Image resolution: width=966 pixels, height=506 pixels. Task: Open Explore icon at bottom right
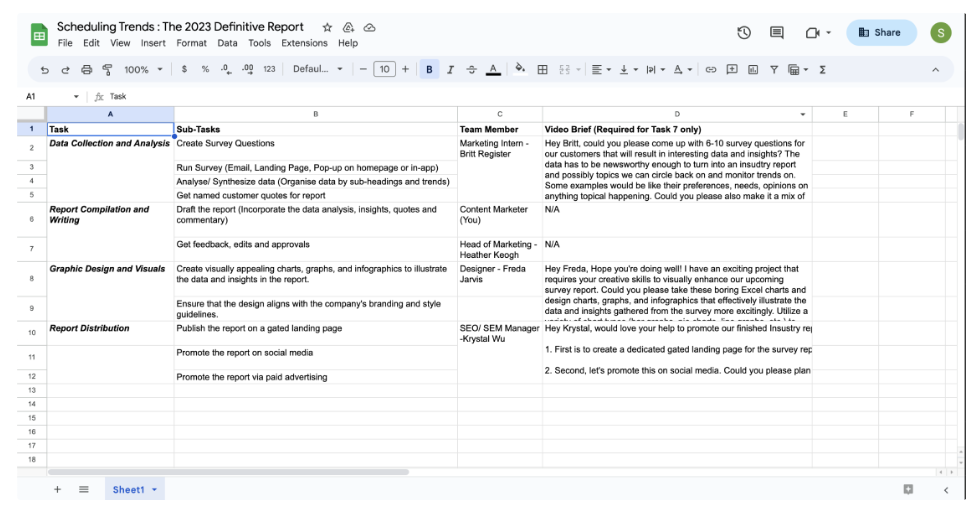point(908,489)
